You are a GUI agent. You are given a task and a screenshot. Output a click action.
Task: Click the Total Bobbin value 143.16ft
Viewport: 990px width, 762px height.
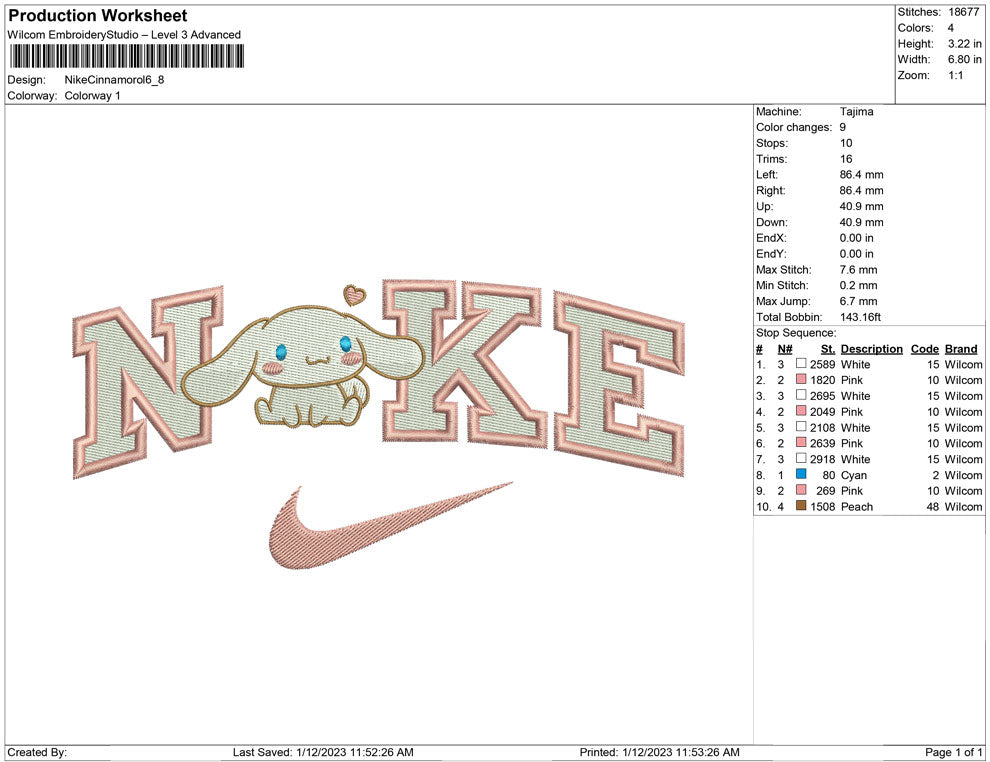point(860,317)
